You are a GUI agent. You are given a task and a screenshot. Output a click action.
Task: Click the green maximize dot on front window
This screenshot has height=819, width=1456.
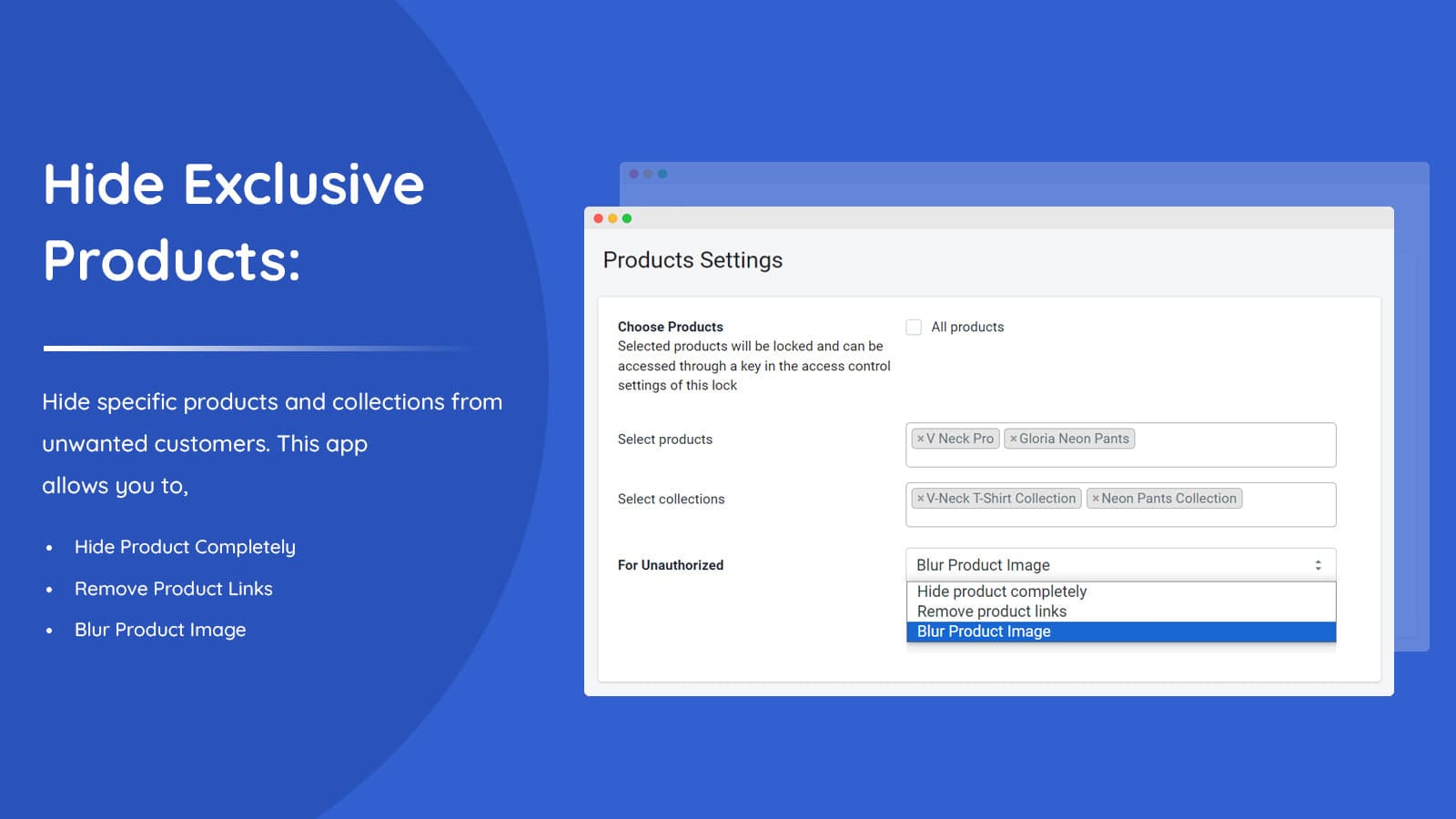(x=627, y=218)
